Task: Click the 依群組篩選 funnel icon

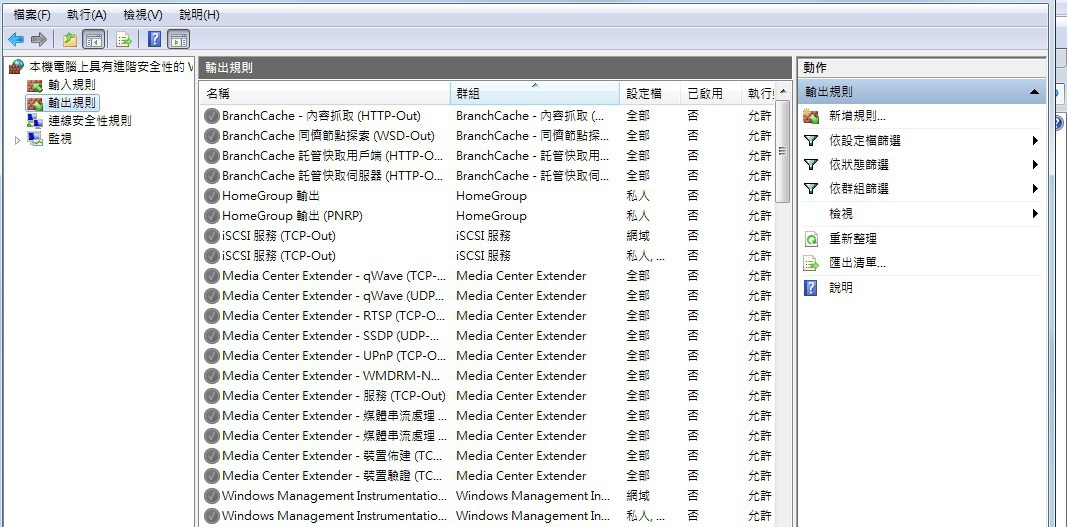Action: click(810, 189)
